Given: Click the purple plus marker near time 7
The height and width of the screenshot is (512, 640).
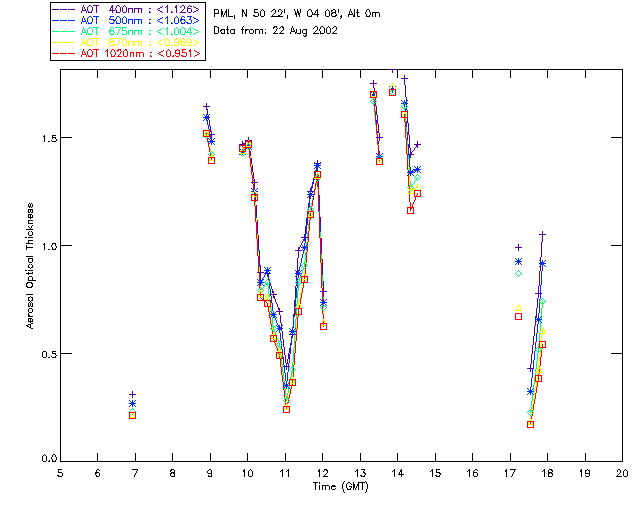Looking at the screenshot, I should point(132,394).
